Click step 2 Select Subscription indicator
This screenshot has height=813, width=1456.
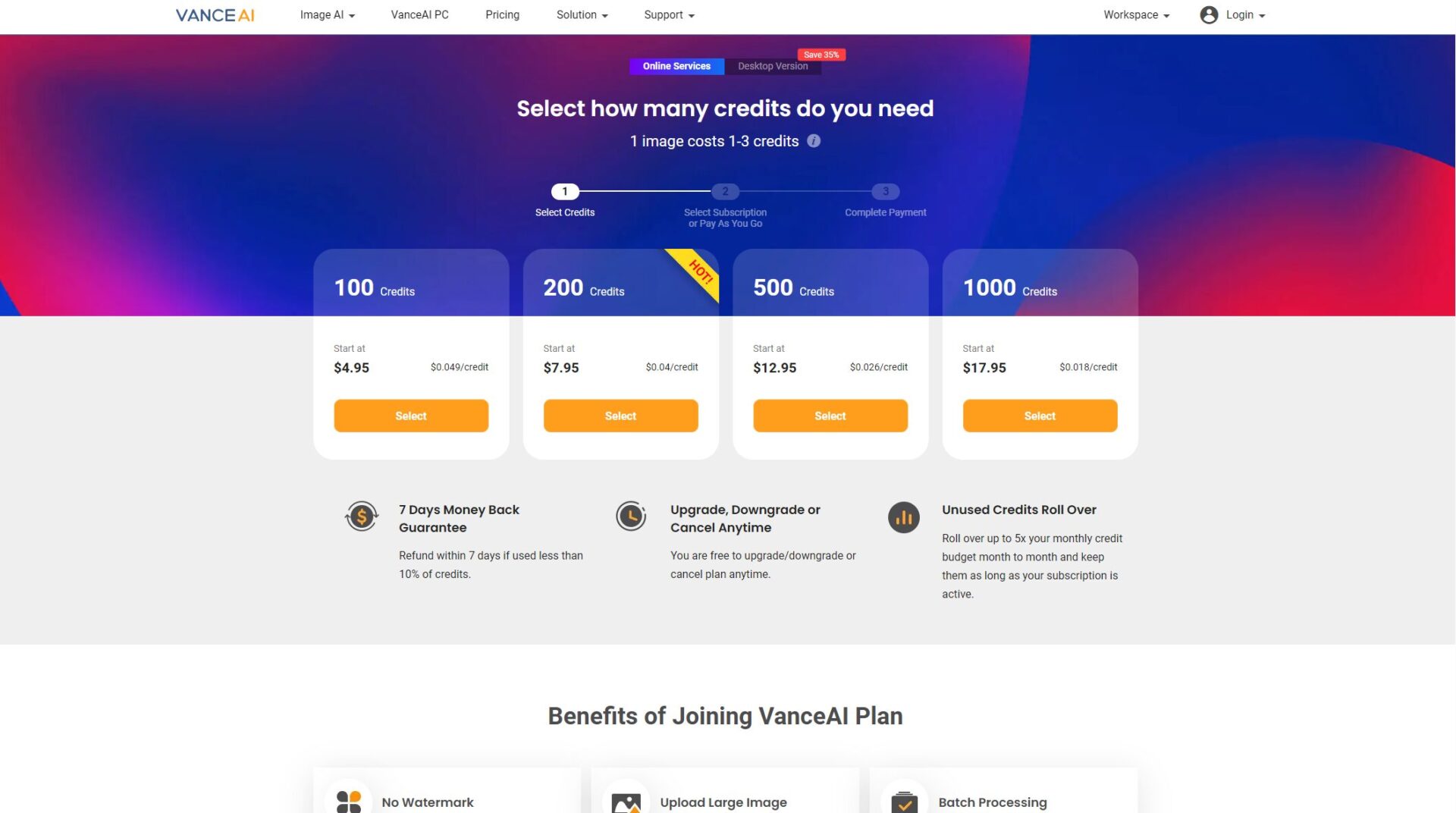point(725,191)
